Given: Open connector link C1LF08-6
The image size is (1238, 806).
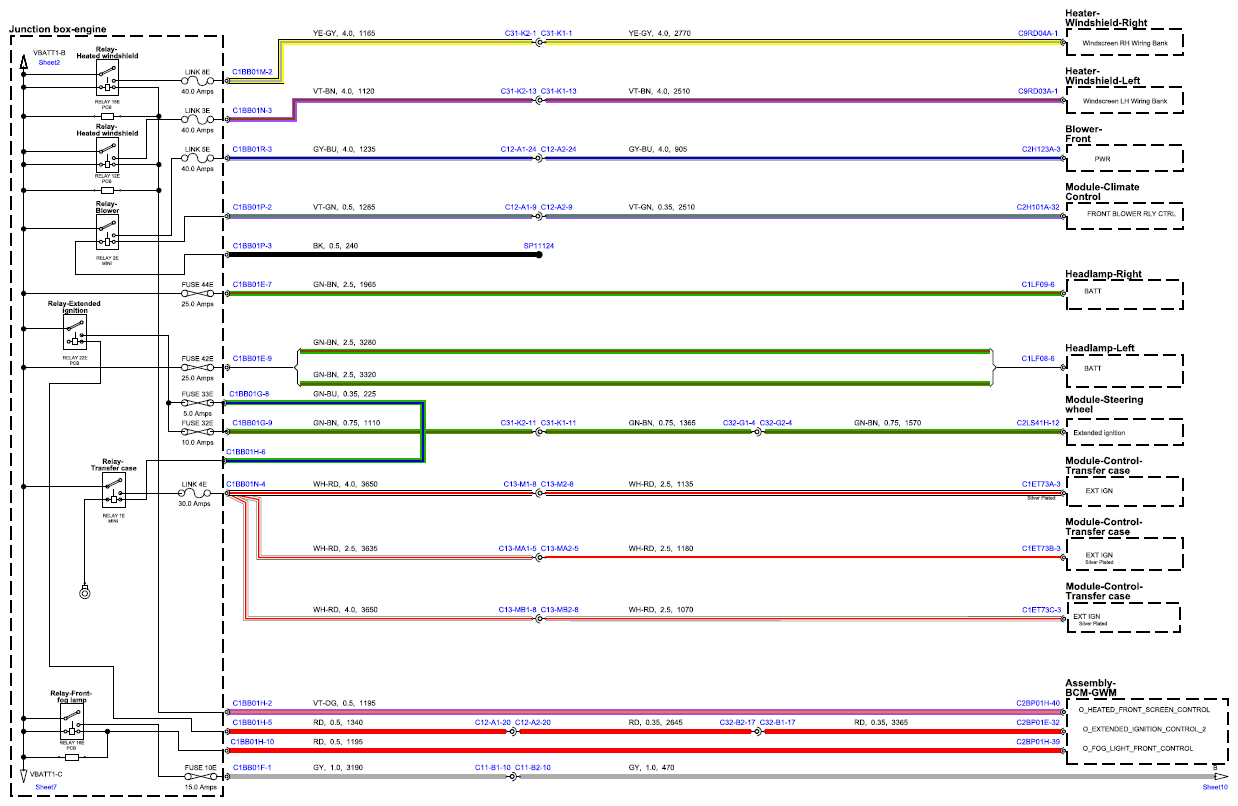Looking at the screenshot, I should pyautogui.click(x=1038, y=358).
